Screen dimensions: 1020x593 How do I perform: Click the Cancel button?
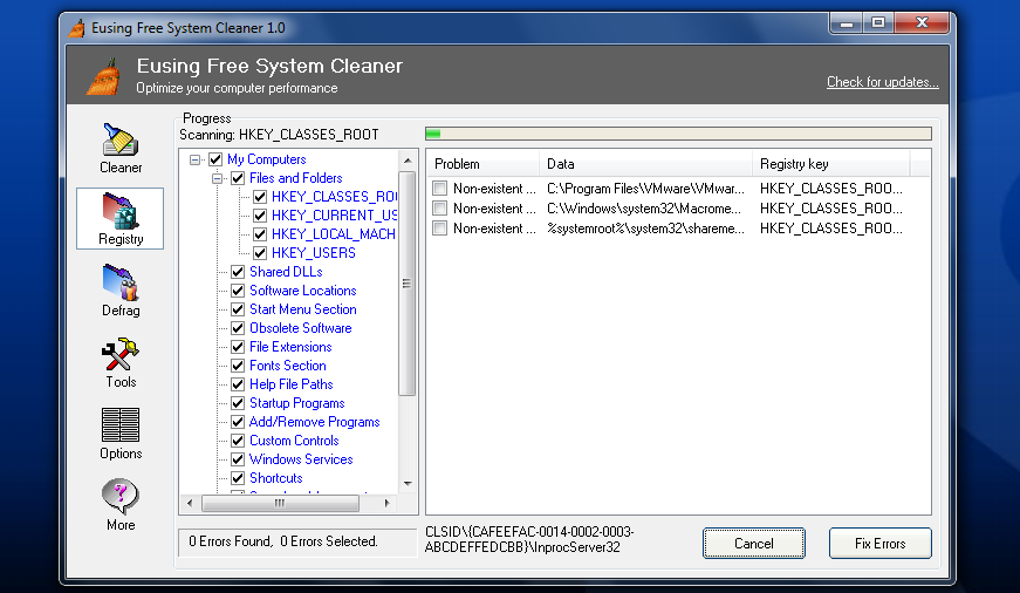tap(754, 543)
